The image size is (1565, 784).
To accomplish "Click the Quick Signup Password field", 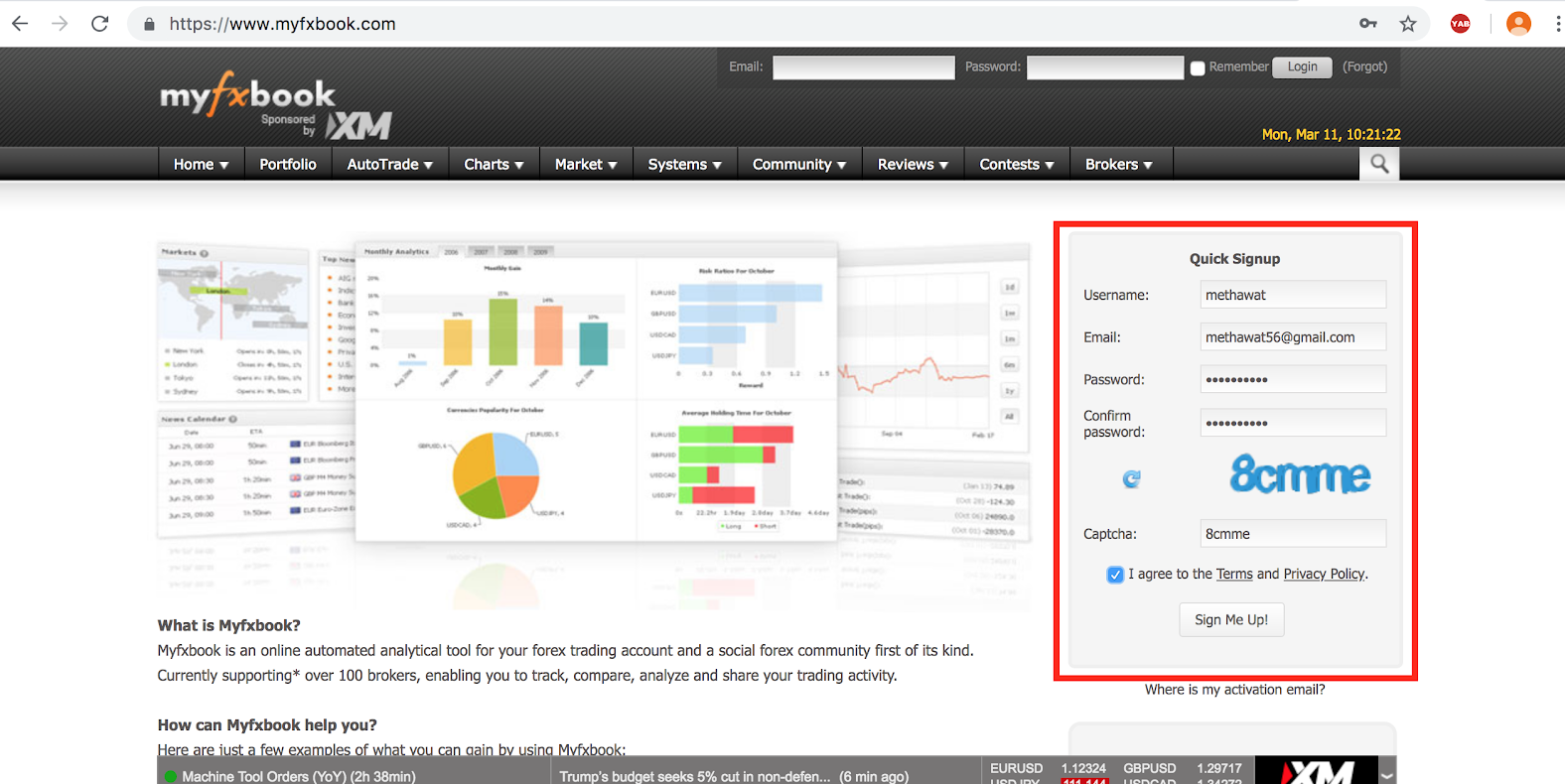I will (x=1293, y=379).
